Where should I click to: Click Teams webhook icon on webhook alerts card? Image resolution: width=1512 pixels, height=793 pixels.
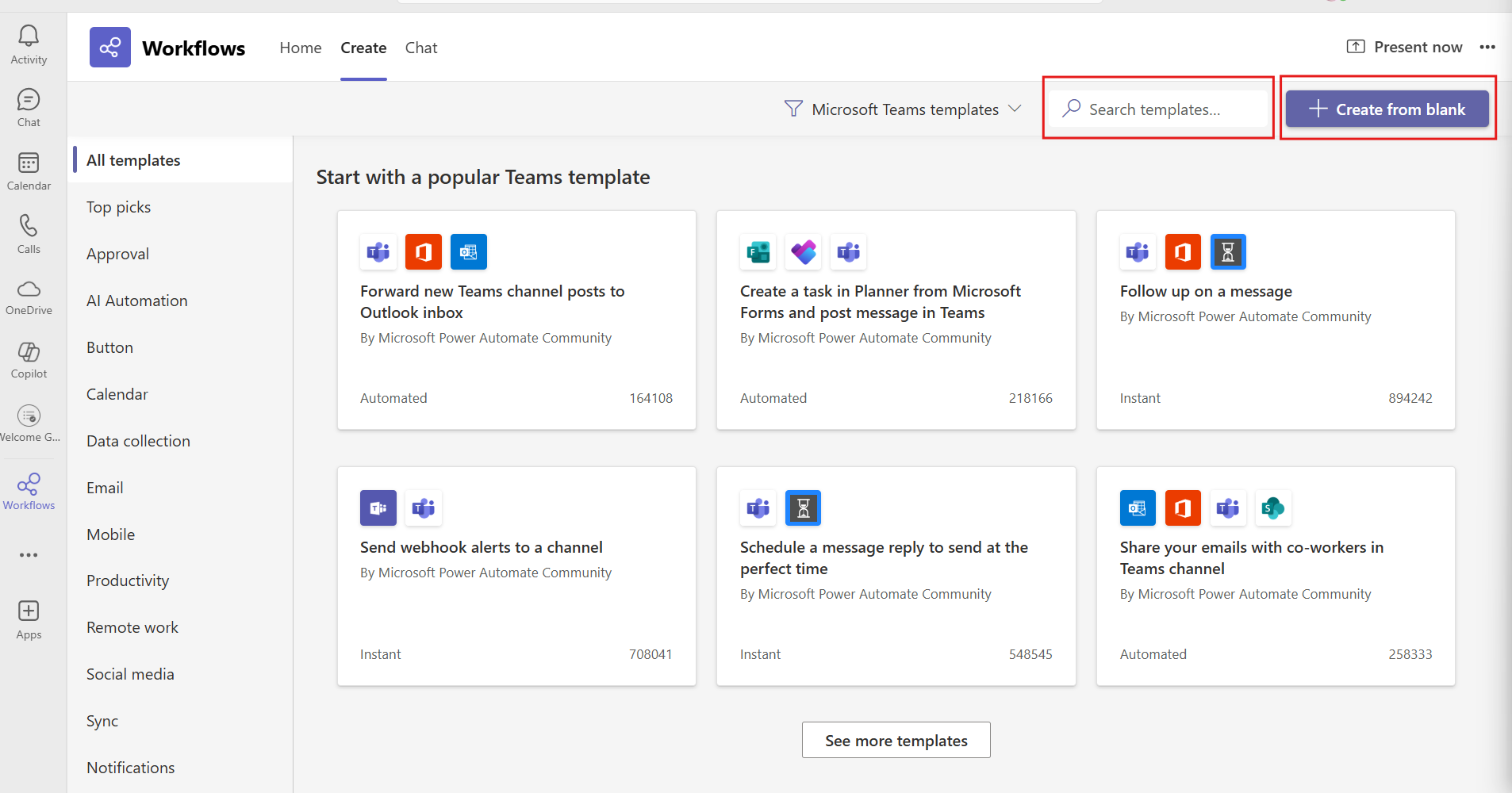pyautogui.click(x=378, y=508)
